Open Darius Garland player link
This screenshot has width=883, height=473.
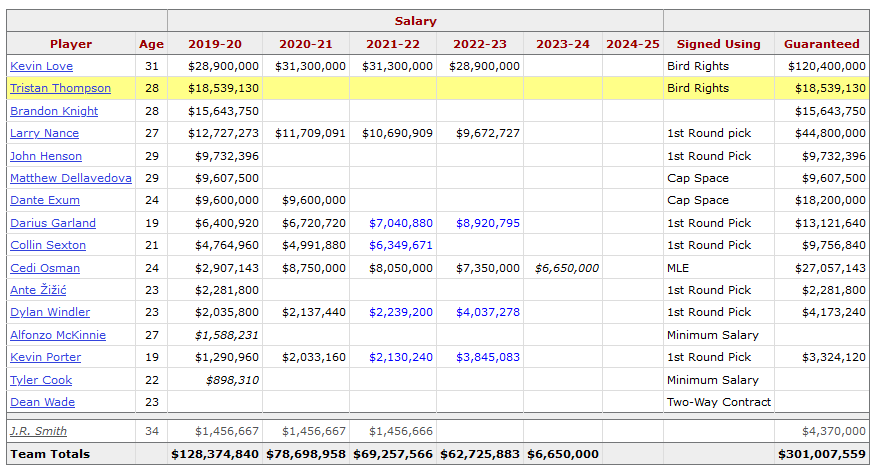click(x=53, y=223)
